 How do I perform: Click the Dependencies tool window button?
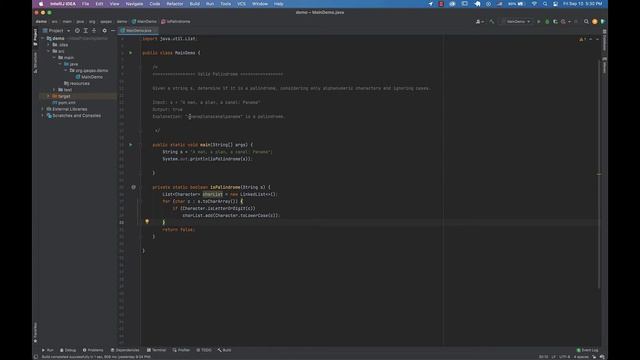coord(125,350)
